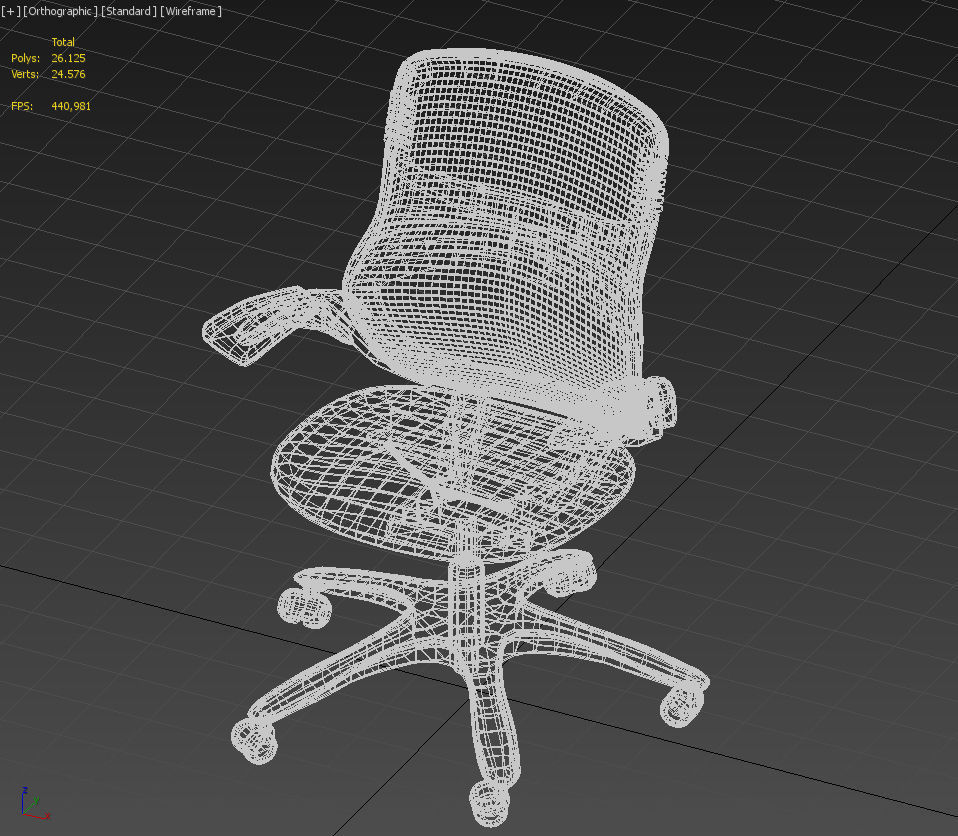Open the Orthographic view label menu
This screenshot has width=958, height=836.
coord(60,11)
